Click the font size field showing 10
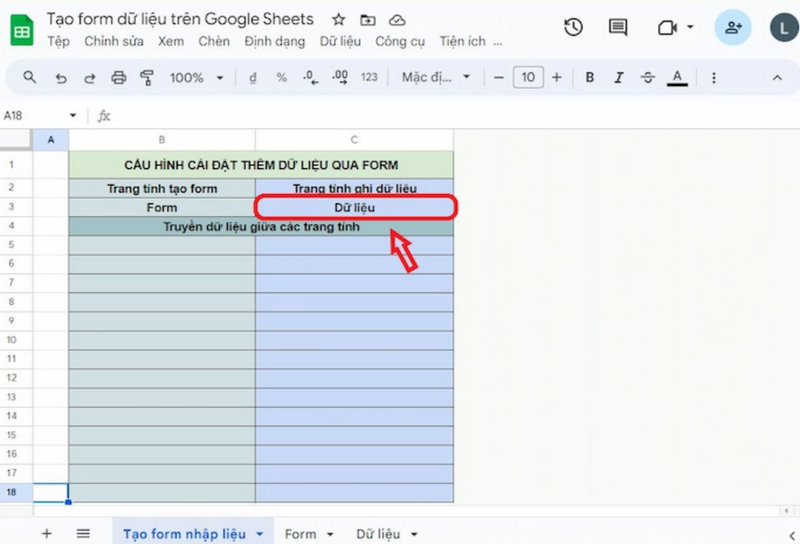 (x=528, y=77)
